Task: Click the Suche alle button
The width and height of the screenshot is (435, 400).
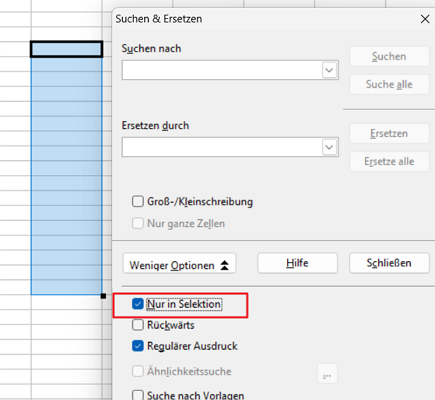Action: tap(389, 84)
